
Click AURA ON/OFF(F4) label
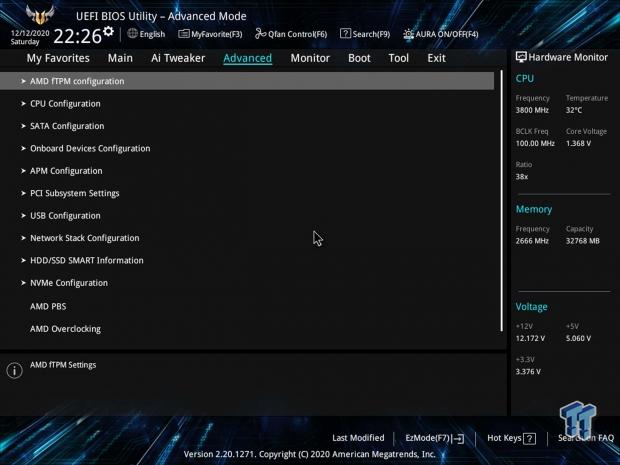click(x=447, y=34)
